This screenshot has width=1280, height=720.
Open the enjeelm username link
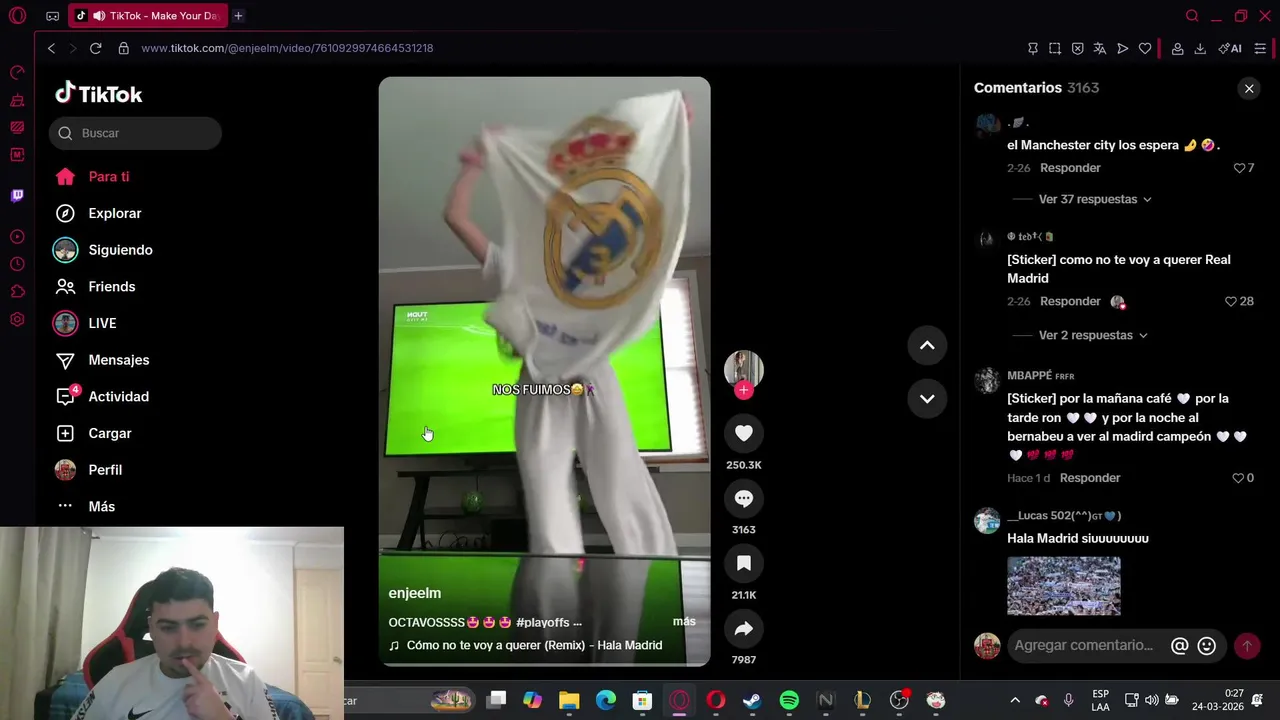point(415,593)
